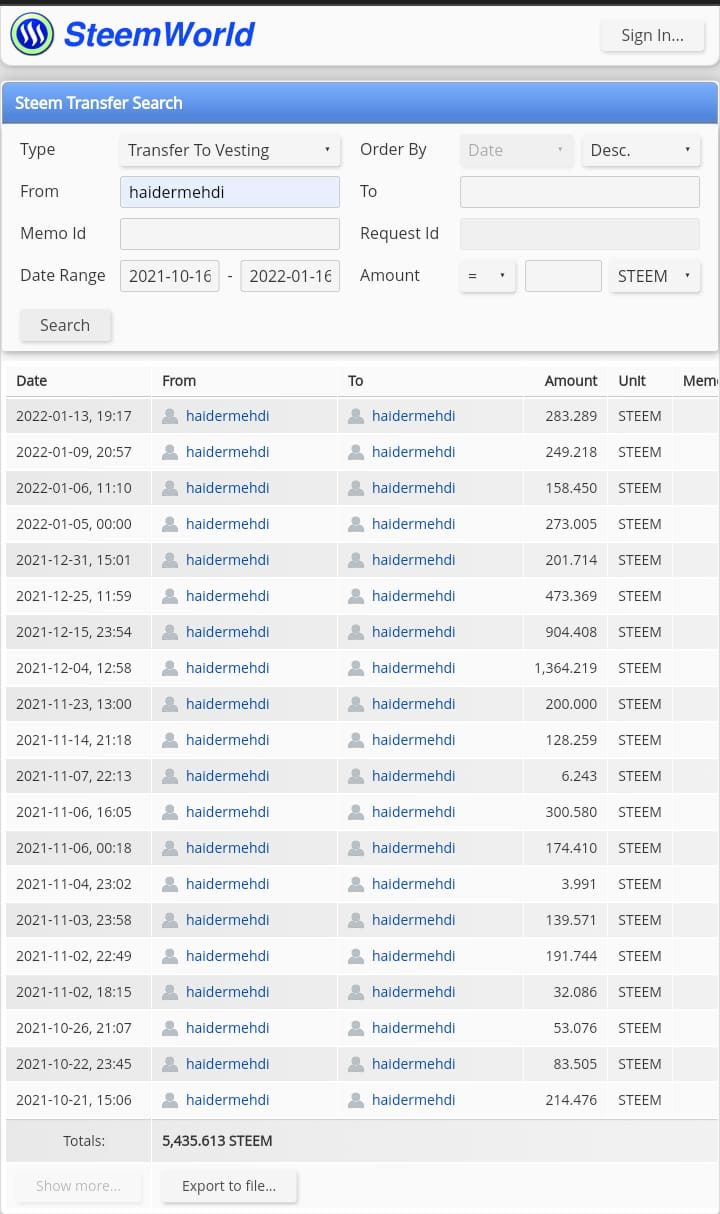Click From avatar icon in 2022-01-09 row
Screen dimensions: 720x1214
(x=170, y=452)
